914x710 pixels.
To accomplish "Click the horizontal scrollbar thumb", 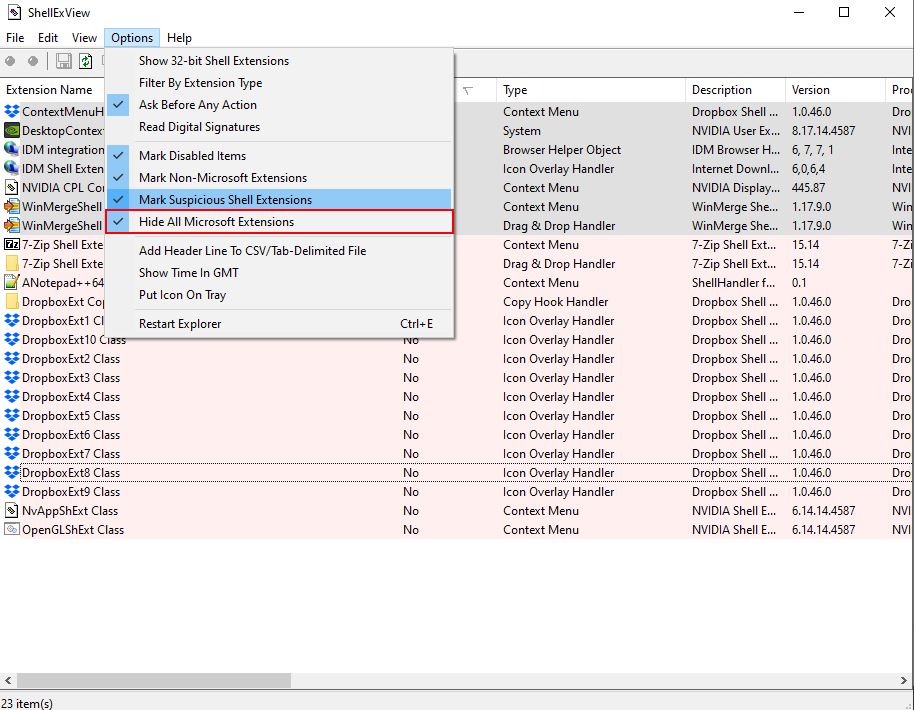I will click(x=153, y=680).
